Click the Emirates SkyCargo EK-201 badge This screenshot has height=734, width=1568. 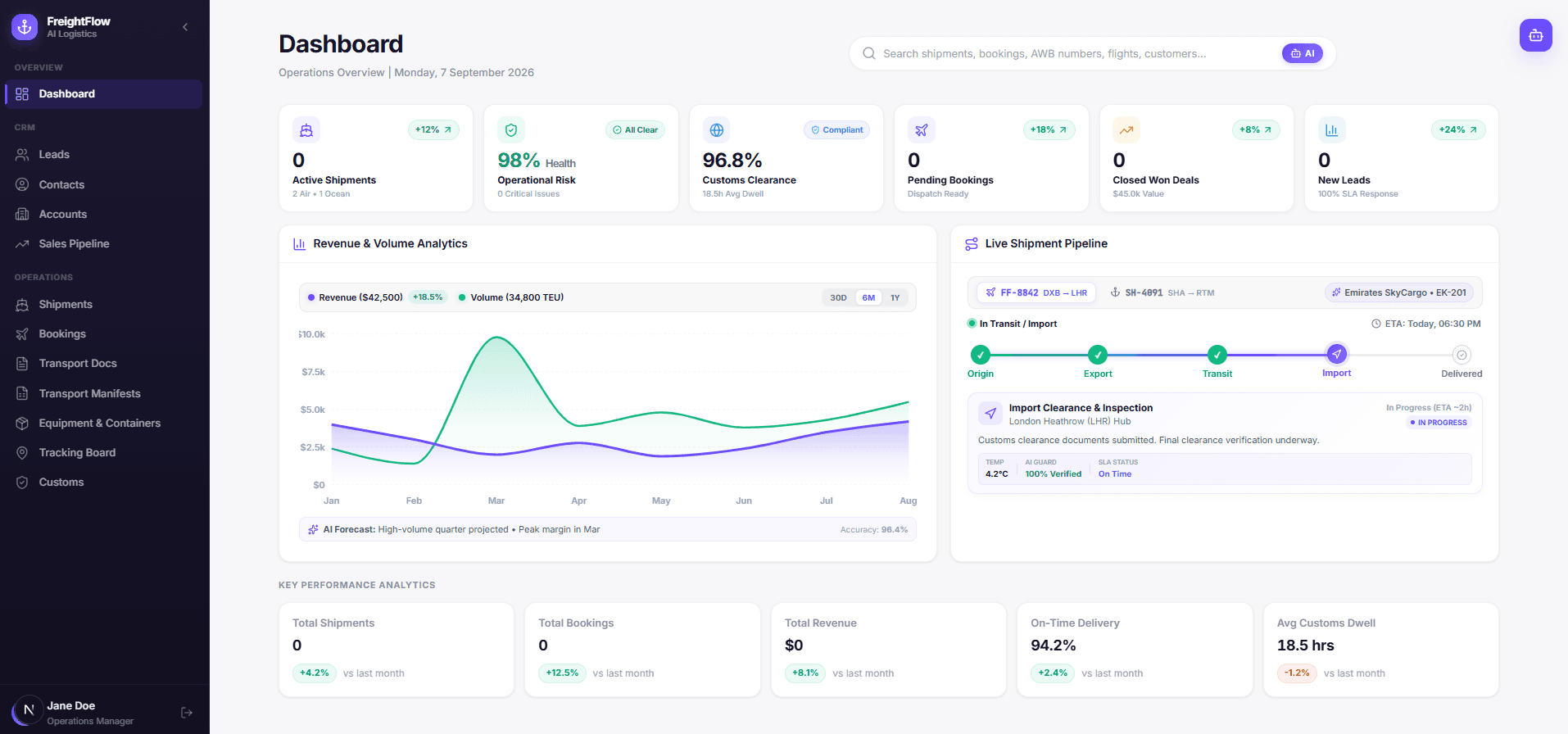[x=1398, y=292]
